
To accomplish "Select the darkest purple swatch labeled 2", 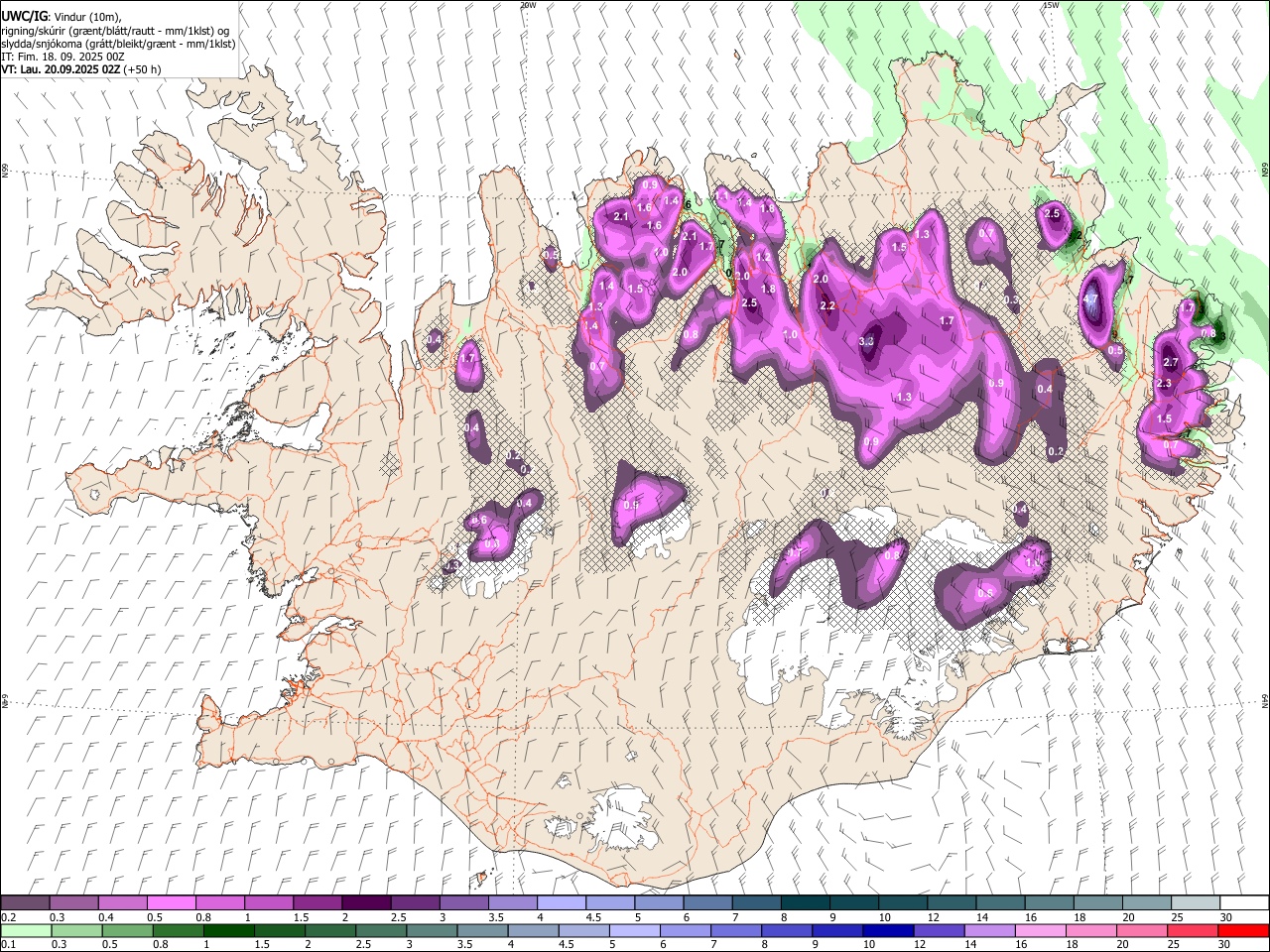I will 366,902.
